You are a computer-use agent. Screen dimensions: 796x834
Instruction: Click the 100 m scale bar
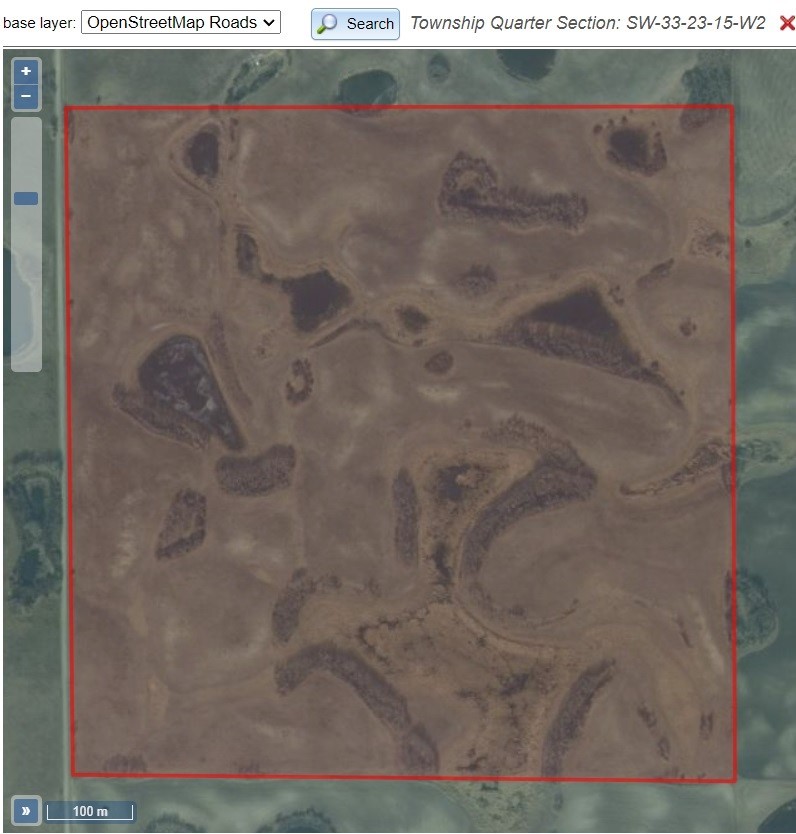pos(90,811)
